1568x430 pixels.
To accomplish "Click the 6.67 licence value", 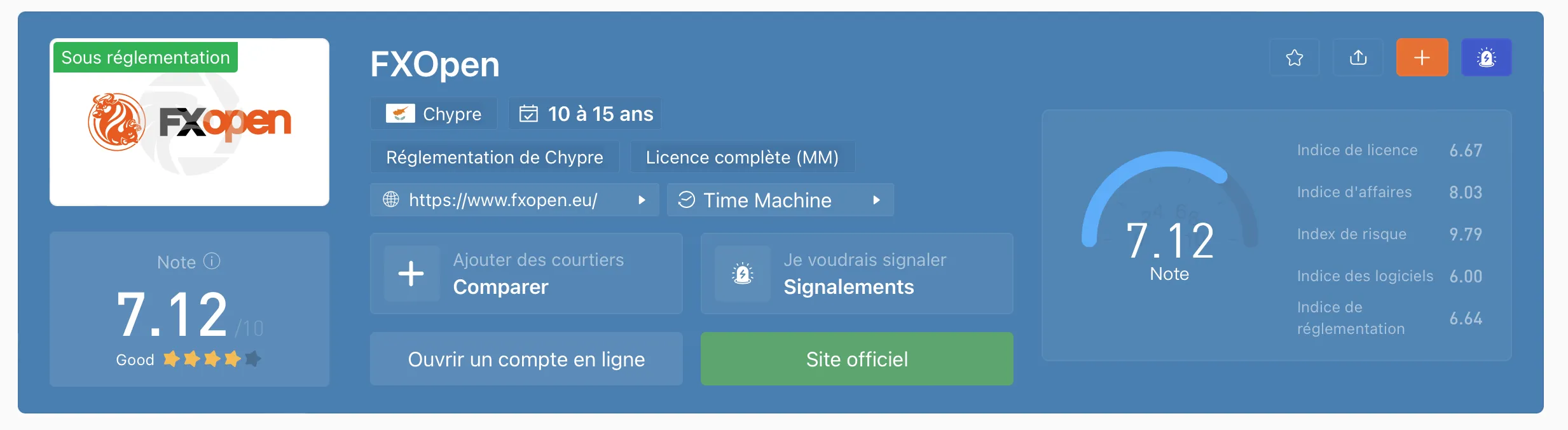I will [1466, 150].
